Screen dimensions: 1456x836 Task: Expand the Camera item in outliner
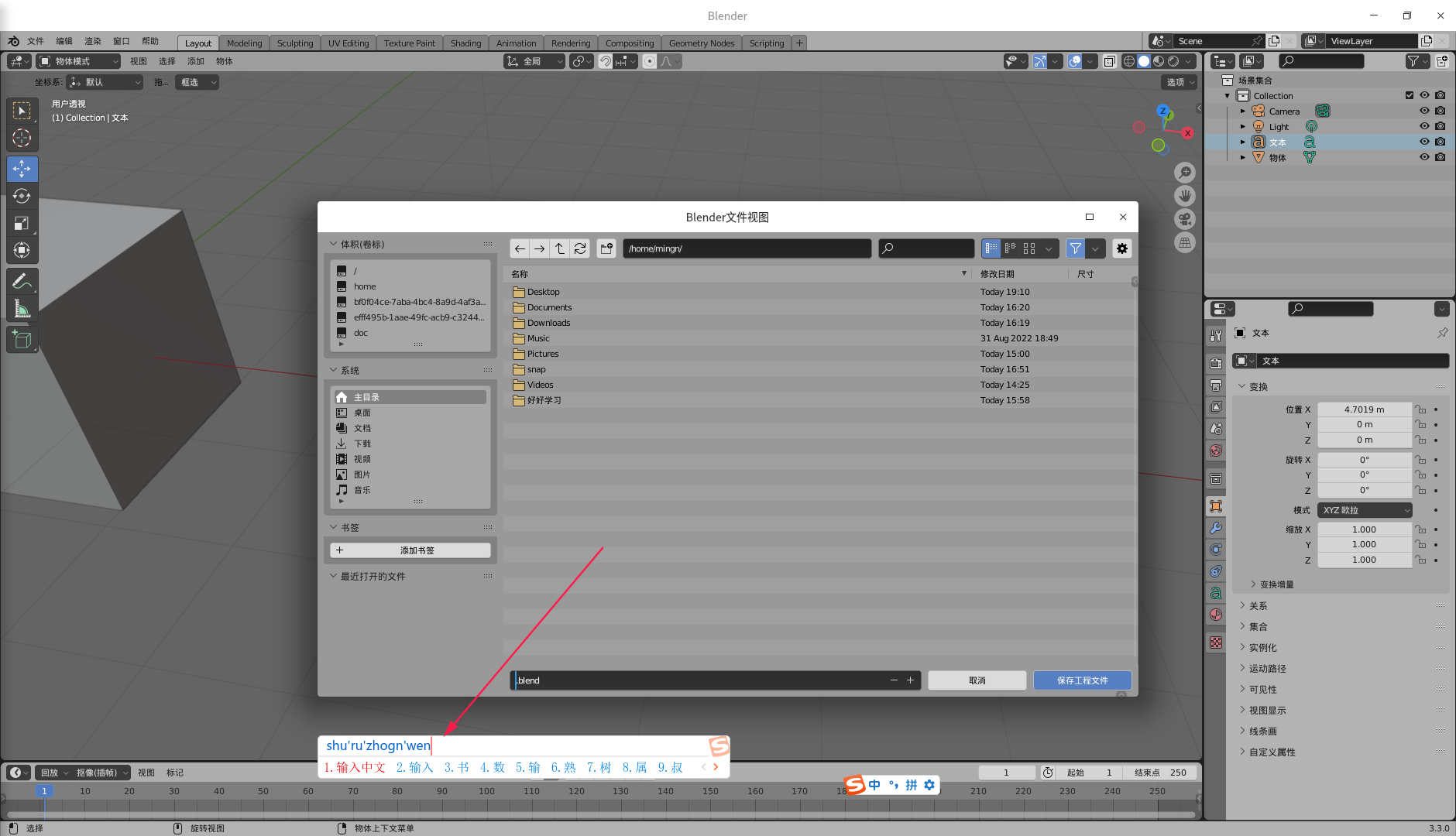point(1243,111)
